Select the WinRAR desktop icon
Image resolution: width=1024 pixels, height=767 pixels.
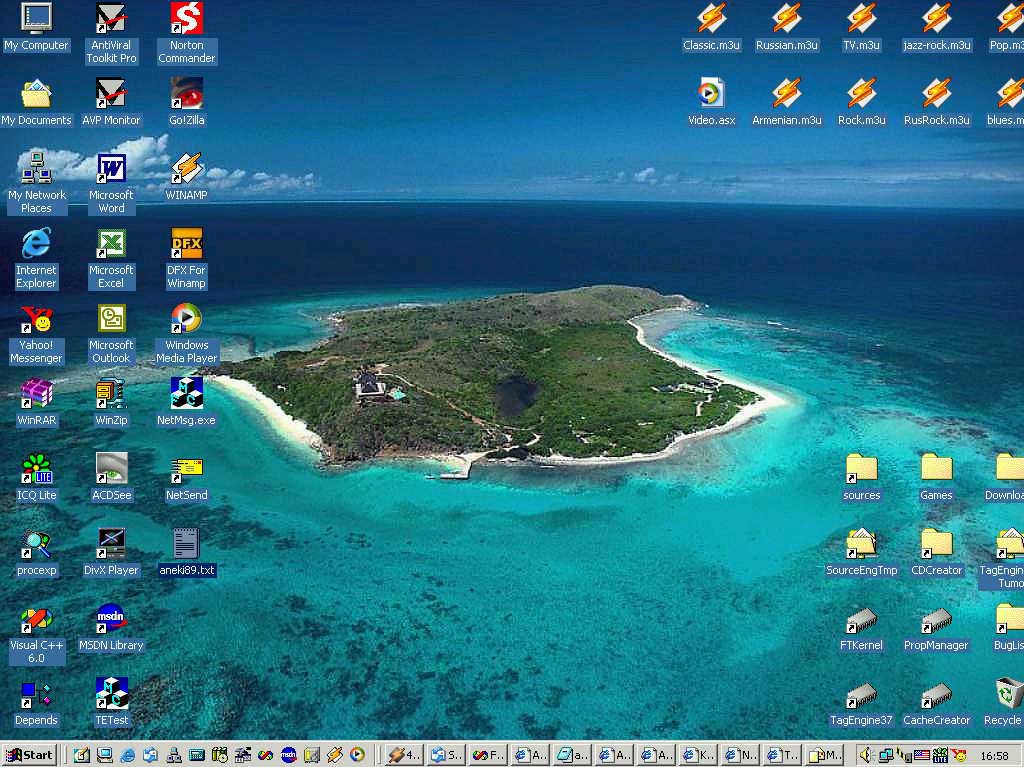(x=36, y=394)
